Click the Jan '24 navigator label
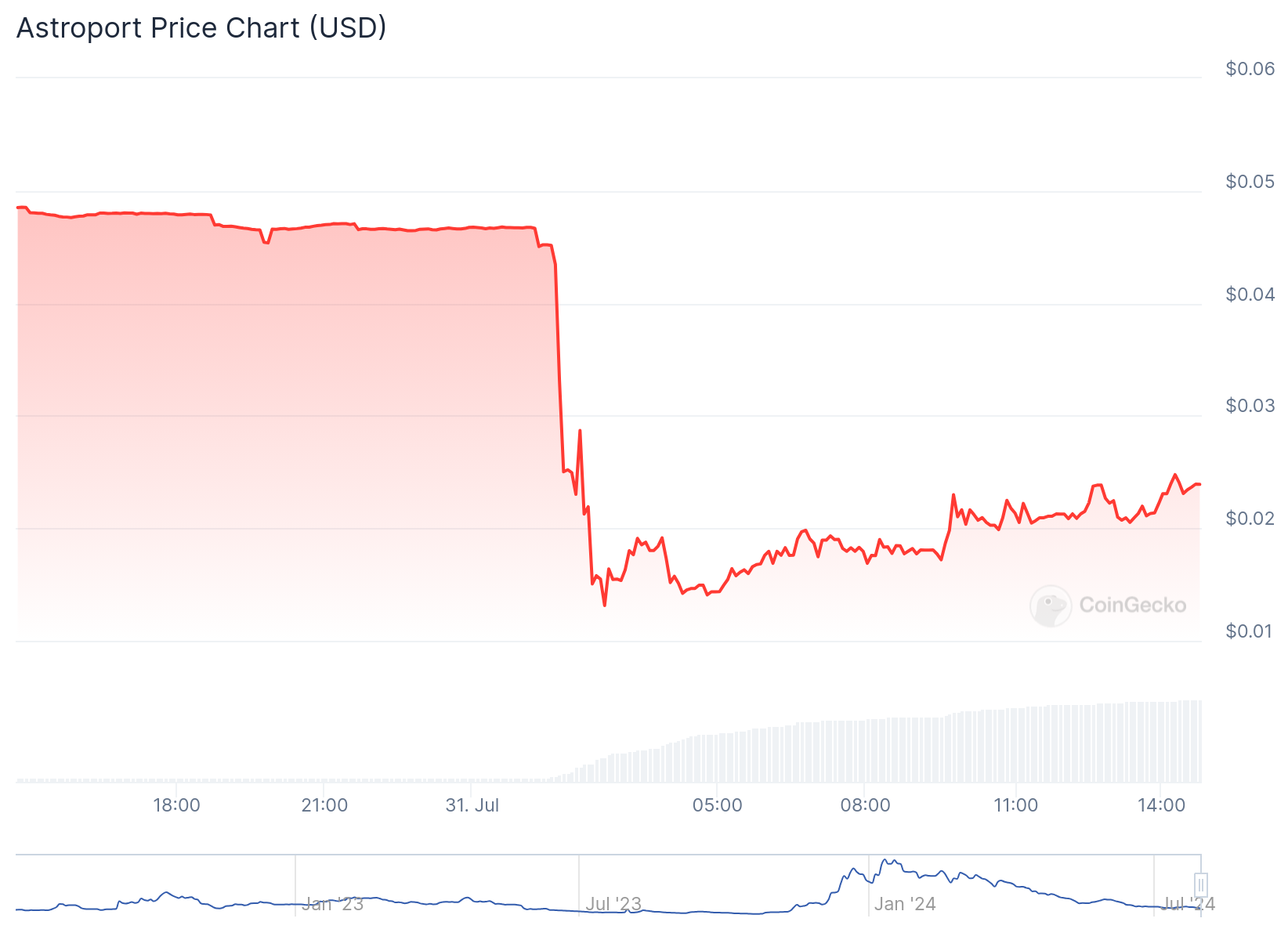This screenshot has height=940, width=1288. pos(905,904)
